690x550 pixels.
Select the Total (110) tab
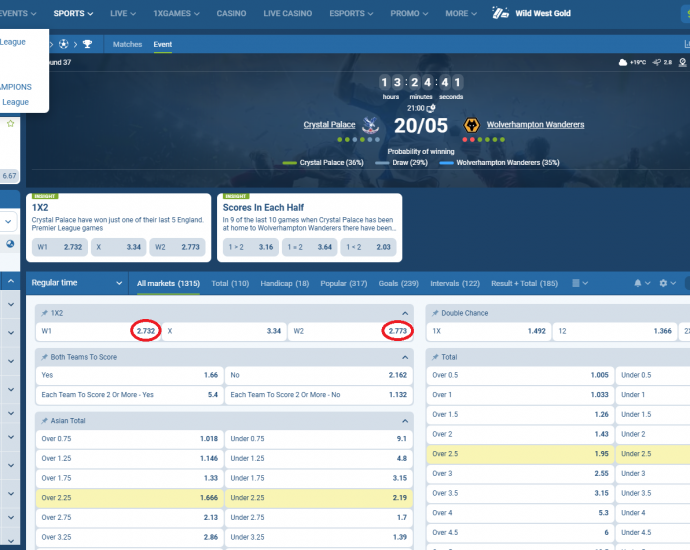(x=230, y=283)
